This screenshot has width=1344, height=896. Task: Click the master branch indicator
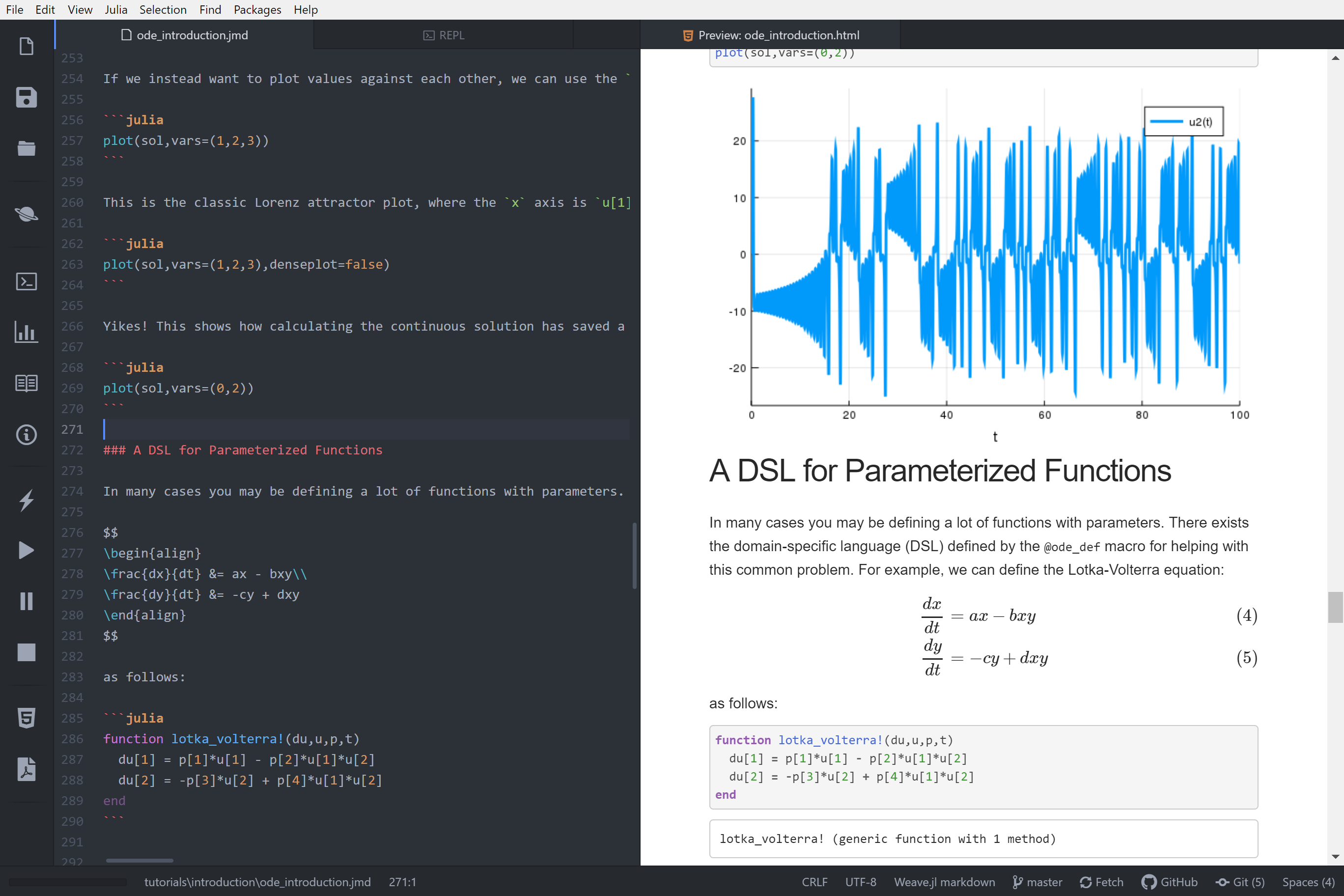1037,882
